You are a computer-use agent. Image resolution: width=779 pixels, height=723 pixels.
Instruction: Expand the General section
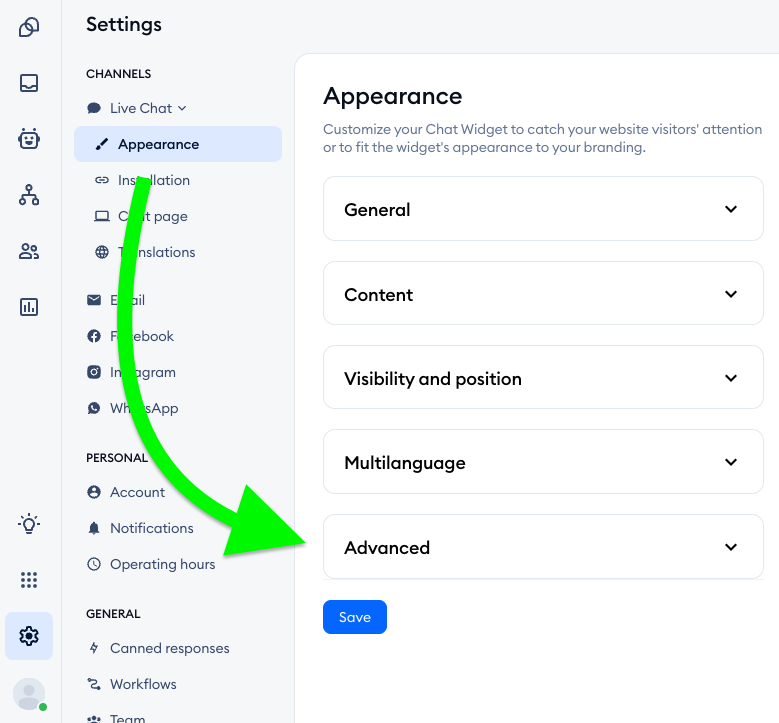coord(543,209)
